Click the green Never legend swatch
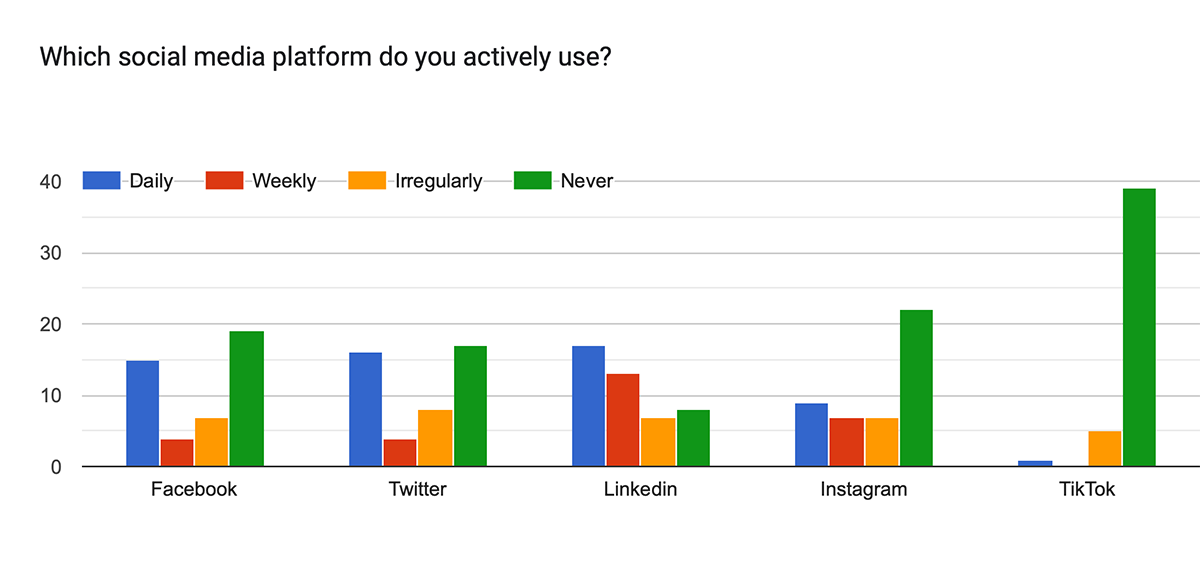The height and width of the screenshot is (587, 1200). tap(532, 181)
